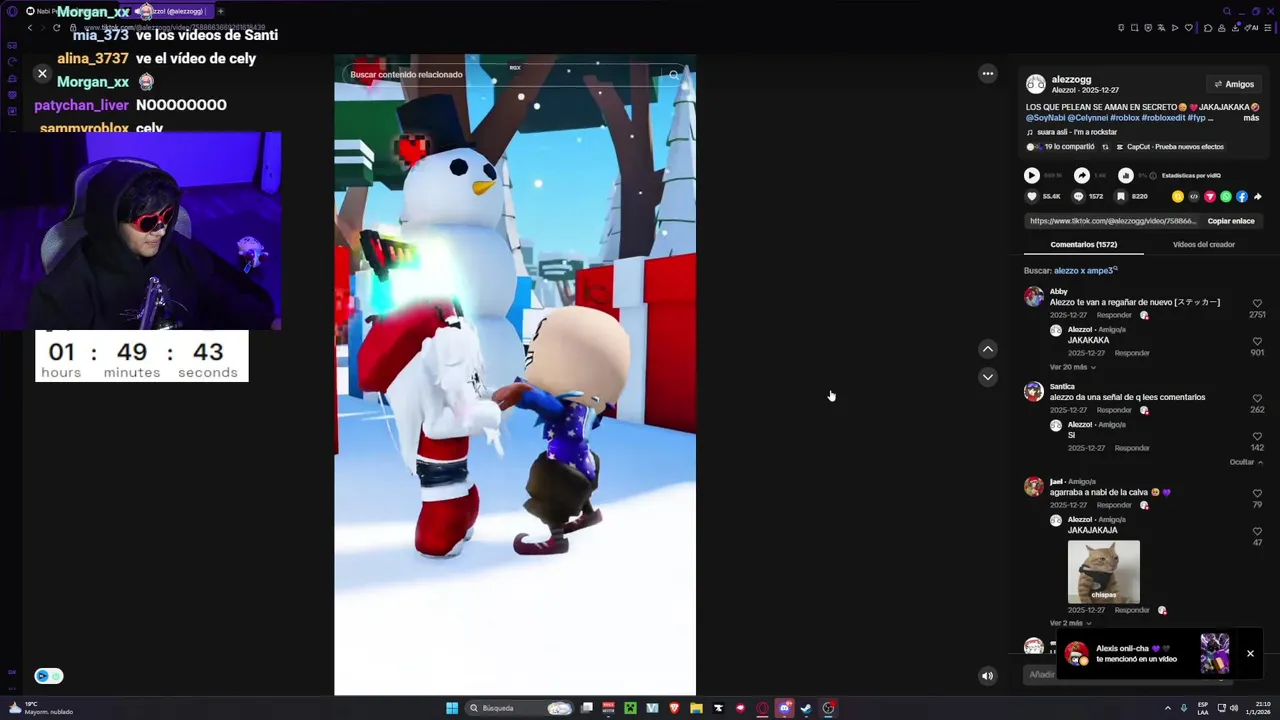The width and height of the screenshot is (1280, 720).
Task: Click the thumbs-up engagement icon in vidIQ stats
Action: (x=1125, y=175)
